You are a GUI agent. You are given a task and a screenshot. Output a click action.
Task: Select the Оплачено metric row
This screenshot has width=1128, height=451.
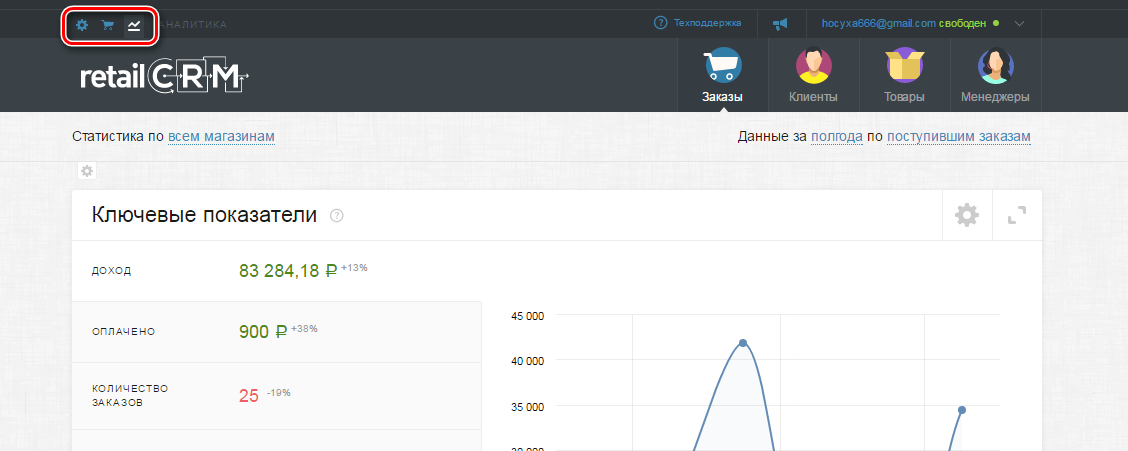(x=276, y=332)
